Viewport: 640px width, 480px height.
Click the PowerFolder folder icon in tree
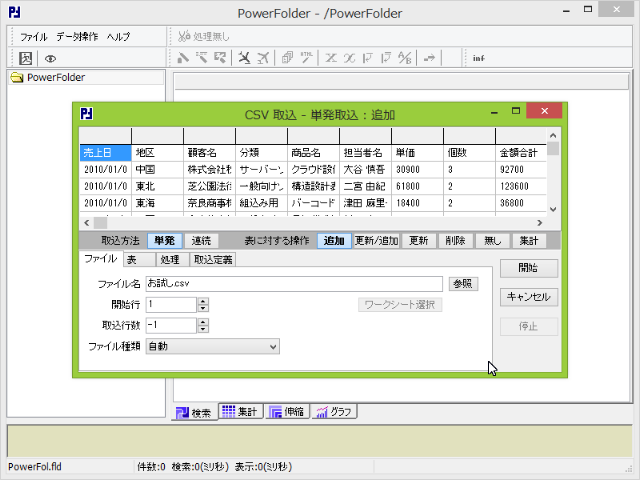[17, 78]
